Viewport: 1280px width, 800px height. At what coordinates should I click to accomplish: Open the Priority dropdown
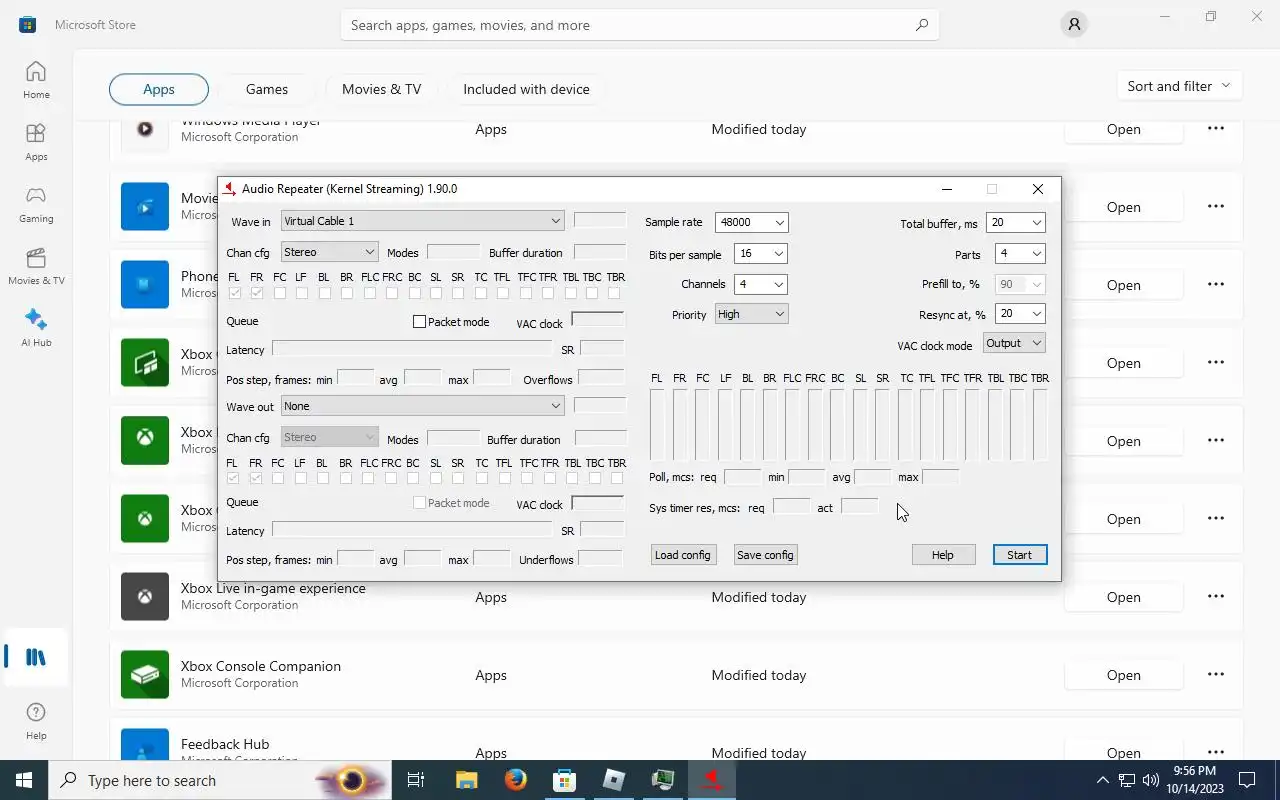coord(751,314)
